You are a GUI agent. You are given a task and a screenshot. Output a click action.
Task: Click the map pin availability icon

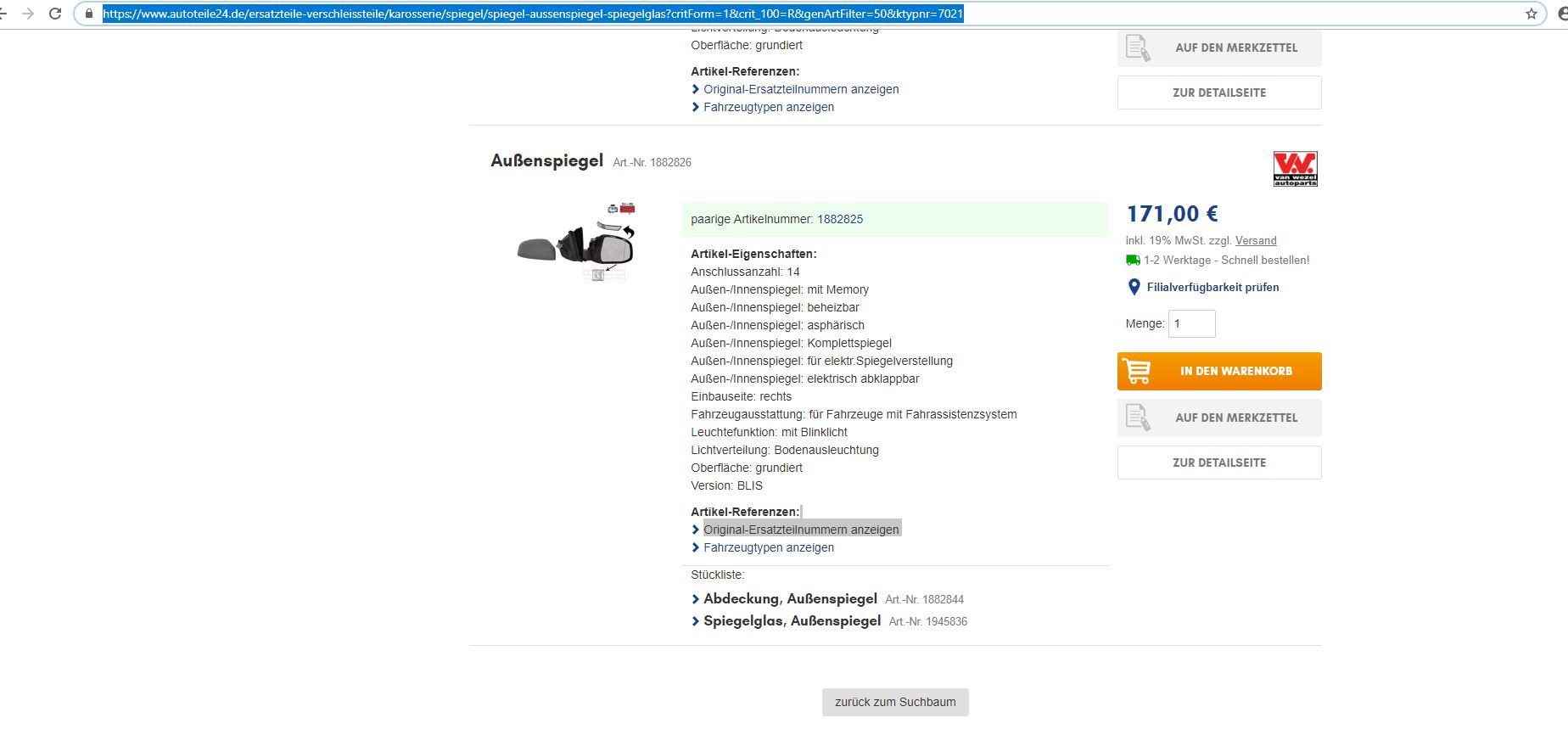pos(1134,288)
